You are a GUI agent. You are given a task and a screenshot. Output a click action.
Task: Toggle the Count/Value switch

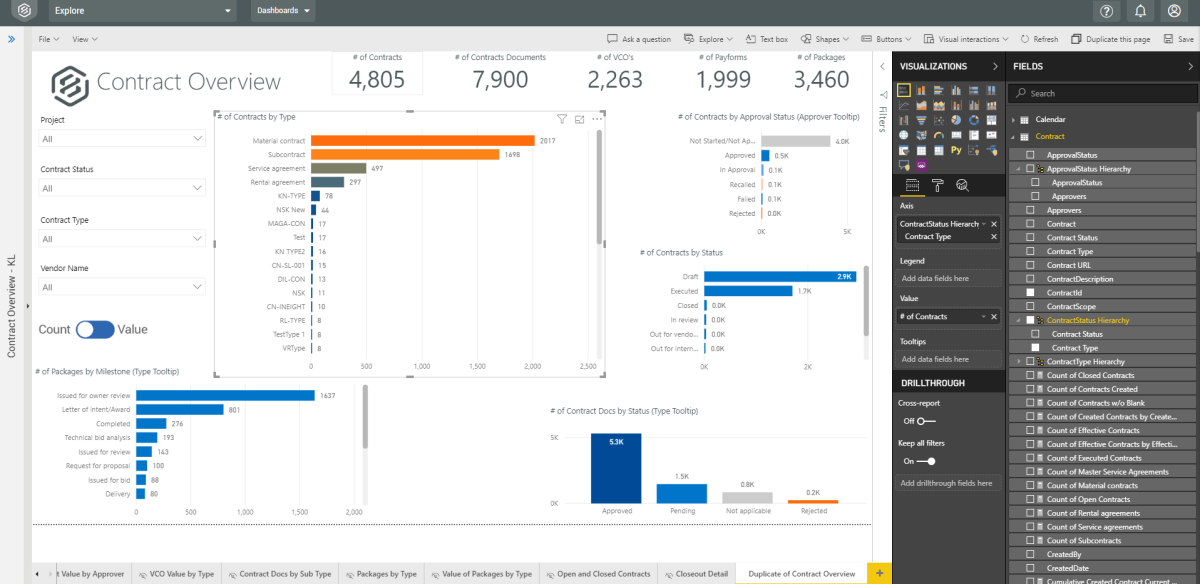tap(95, 329)
